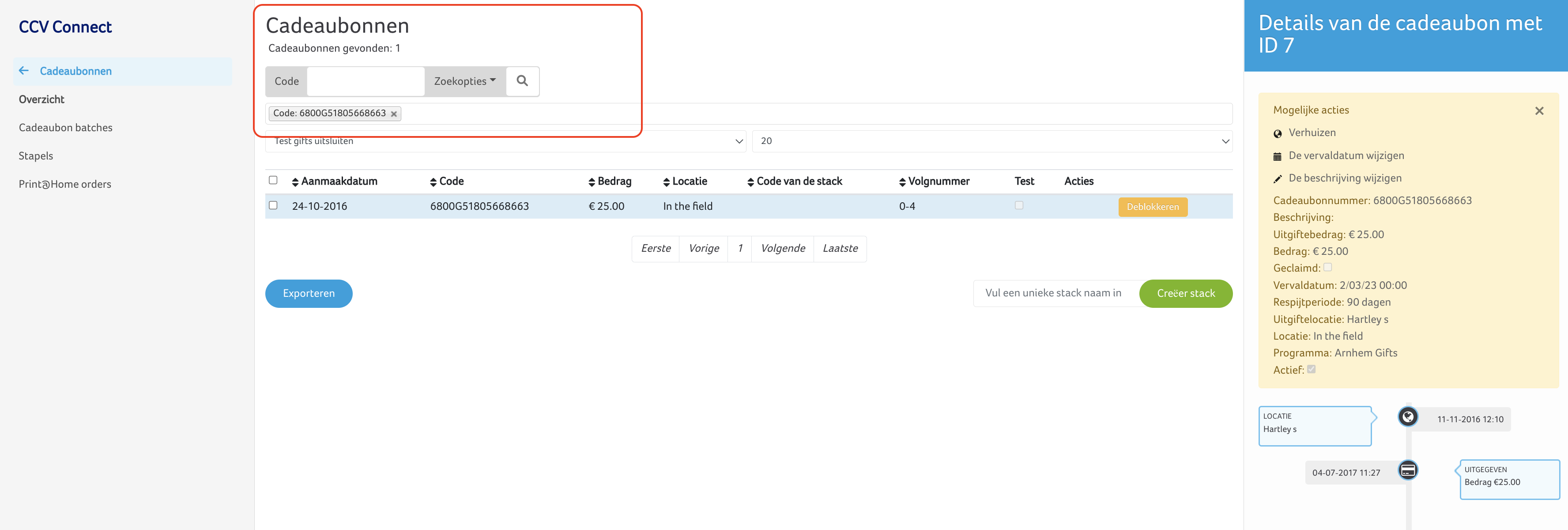Click the orange Deblokkeren button

click(1152, 207)
